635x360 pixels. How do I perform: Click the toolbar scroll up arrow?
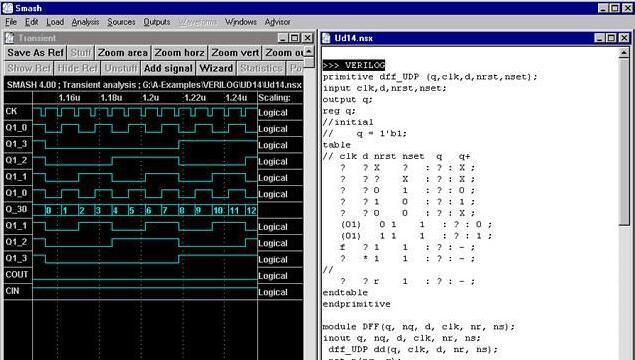click(309, 51)
